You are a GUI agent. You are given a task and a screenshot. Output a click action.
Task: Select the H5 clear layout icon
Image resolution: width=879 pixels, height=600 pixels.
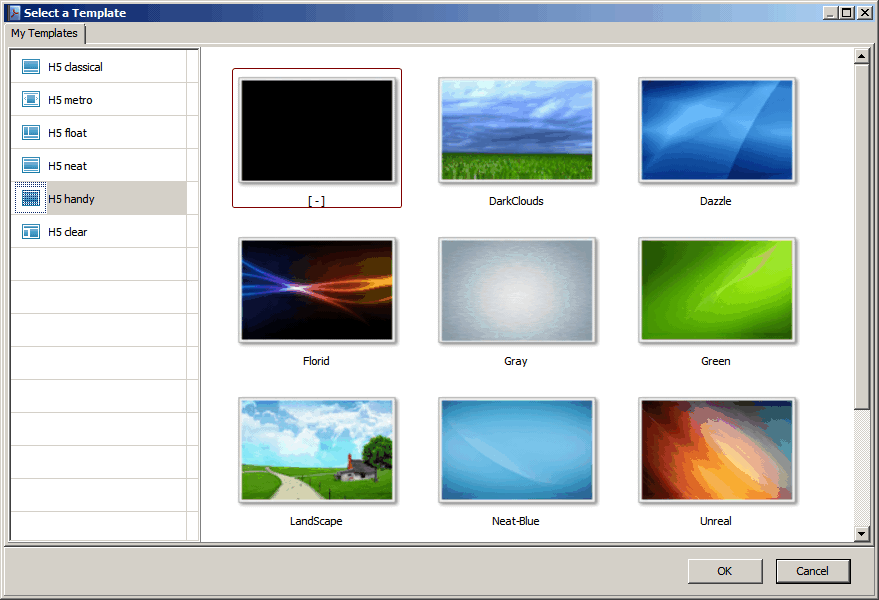pyautogui.click(x=31, y=232)
